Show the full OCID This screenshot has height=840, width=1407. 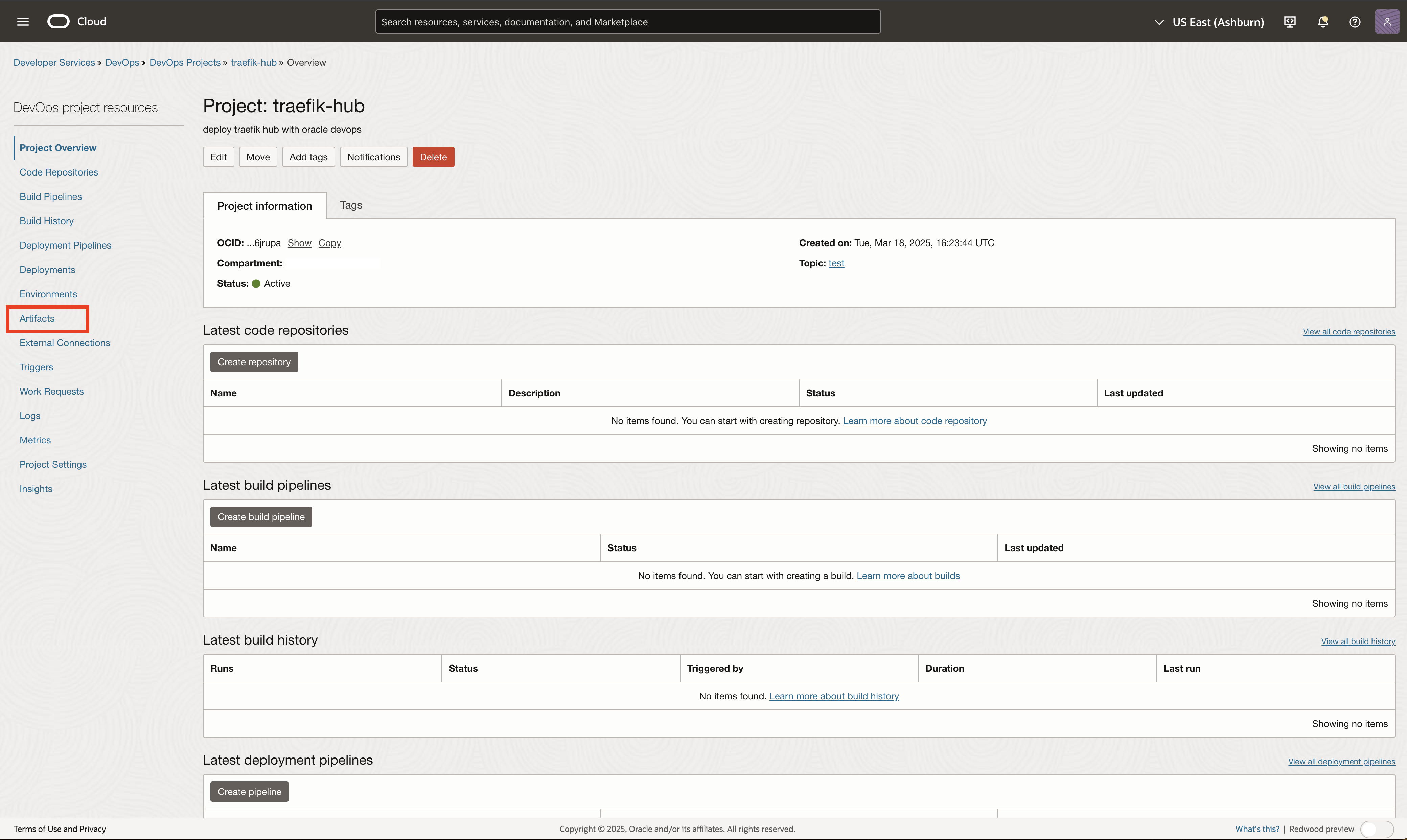[299, 243]
